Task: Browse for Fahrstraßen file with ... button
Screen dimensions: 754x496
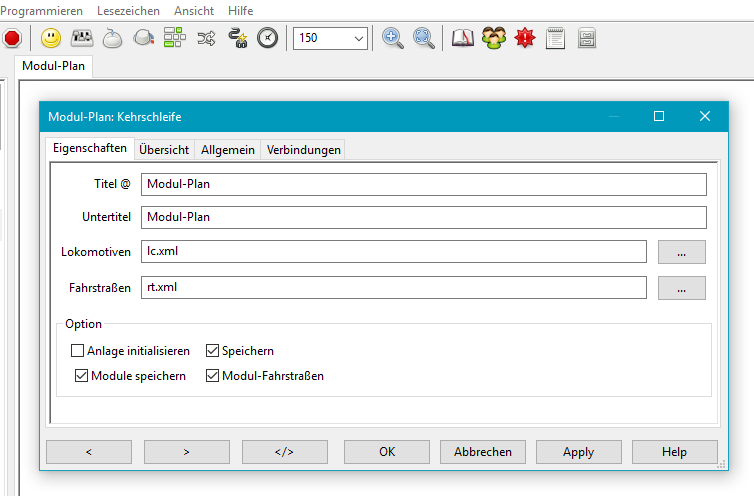Action: tap(681, 288)
